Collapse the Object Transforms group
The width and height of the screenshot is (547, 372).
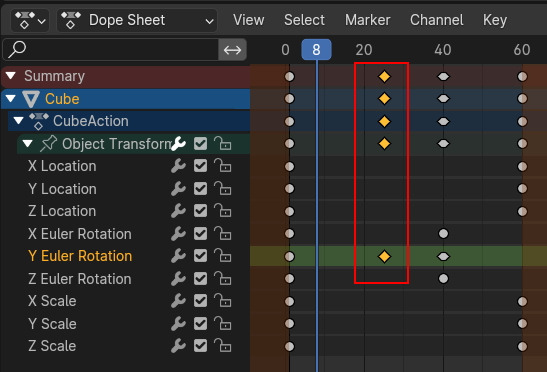point(27,143)
